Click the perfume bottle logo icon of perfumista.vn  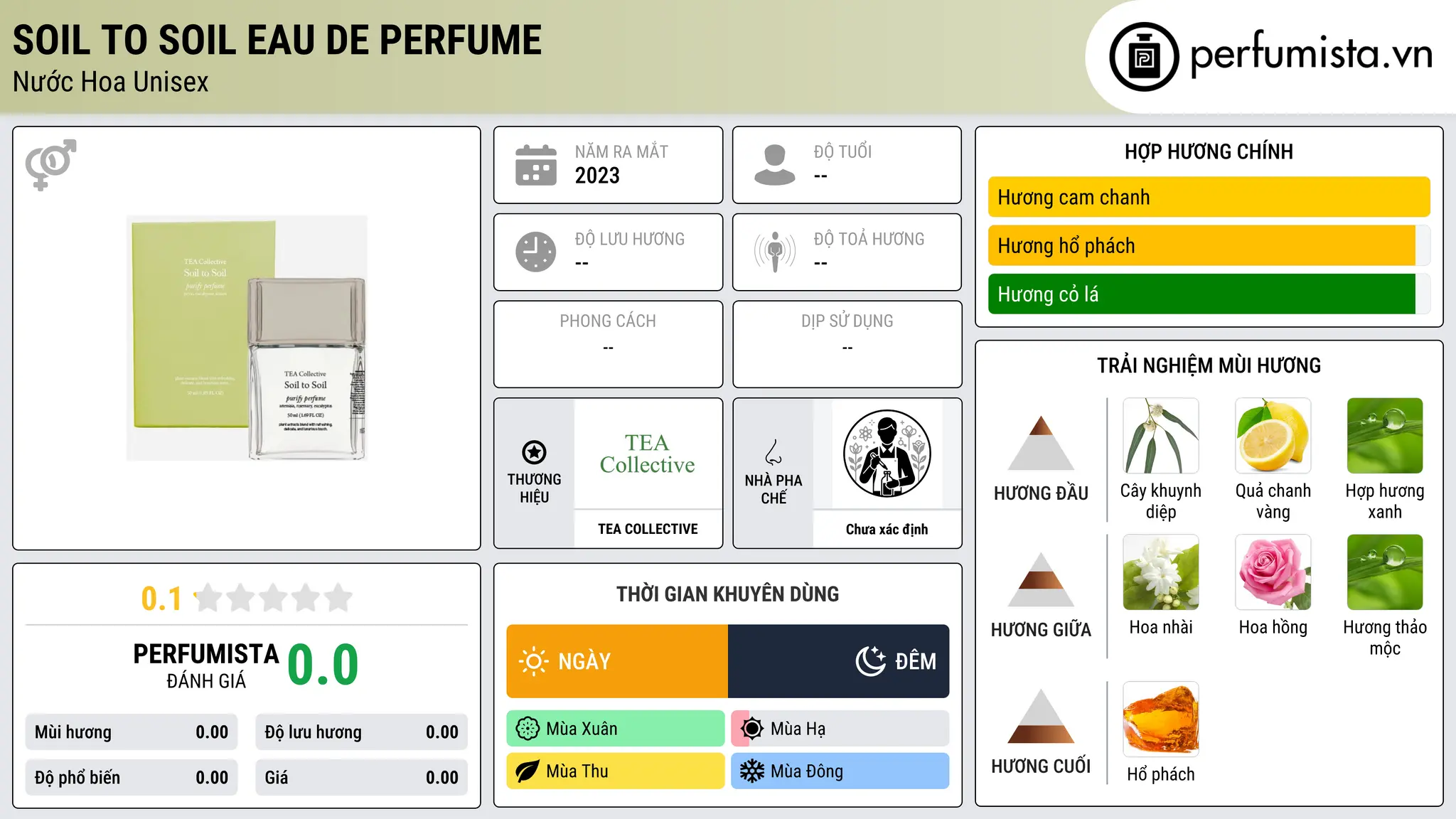click(1144, 57)
